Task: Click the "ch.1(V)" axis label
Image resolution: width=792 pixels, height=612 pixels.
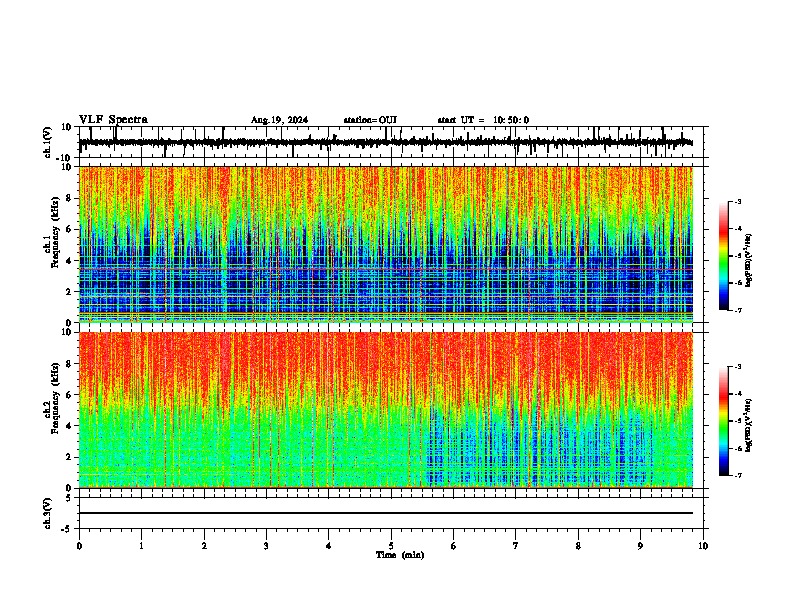Action: (x=48, y=142)
